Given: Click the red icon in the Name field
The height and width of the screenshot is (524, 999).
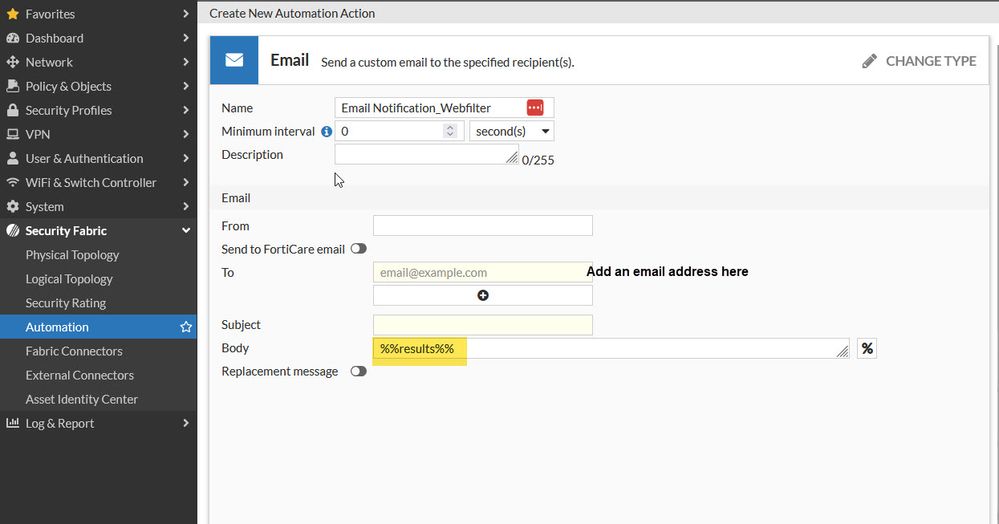Looking at the screenshot, I should coord(535,108).
